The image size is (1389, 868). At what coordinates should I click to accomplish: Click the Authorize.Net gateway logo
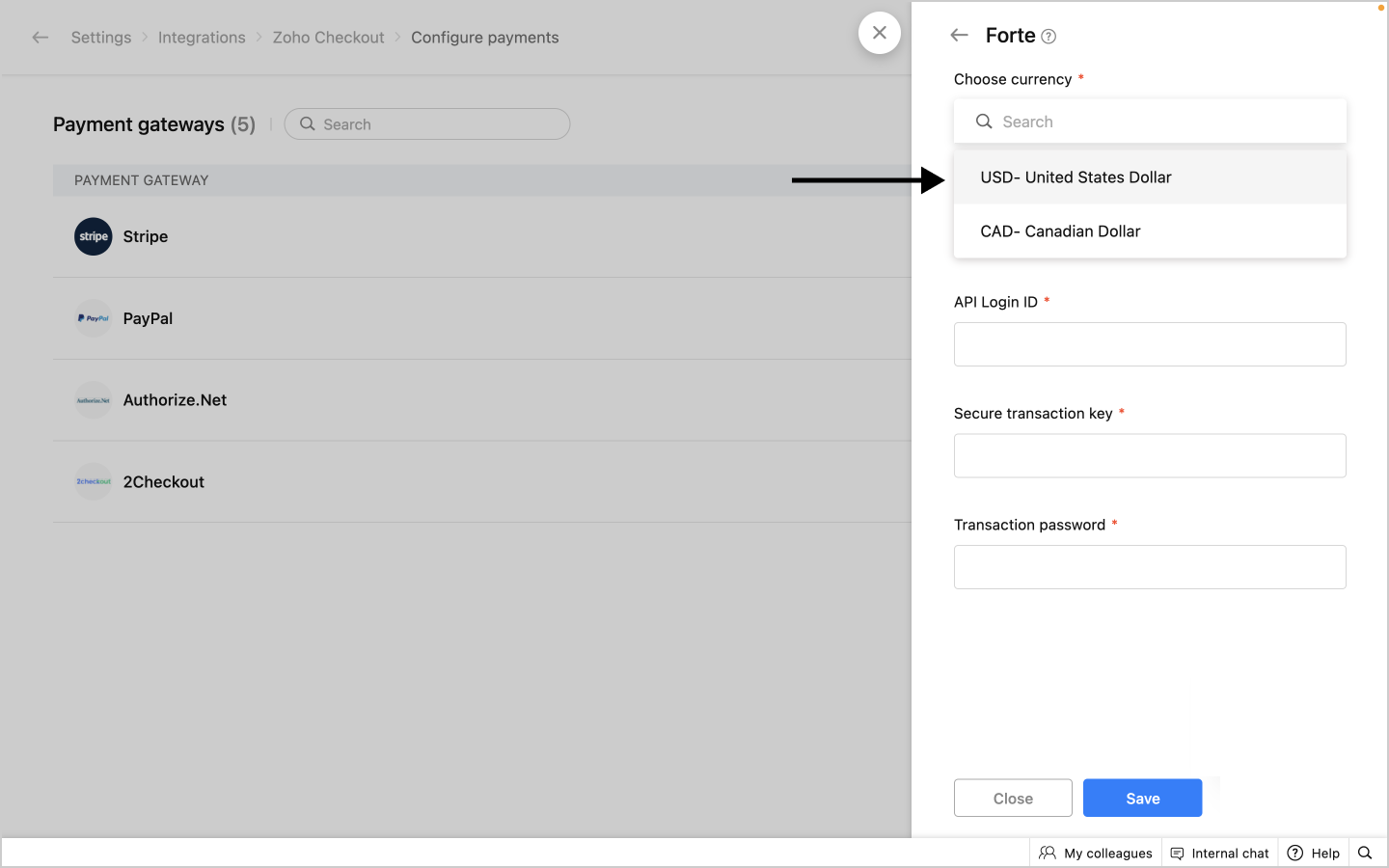[94, 400]
